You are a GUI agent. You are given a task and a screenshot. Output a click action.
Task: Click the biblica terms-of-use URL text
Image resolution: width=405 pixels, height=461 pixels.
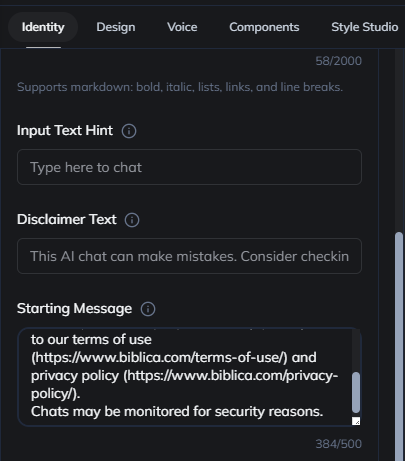[159, 358]
